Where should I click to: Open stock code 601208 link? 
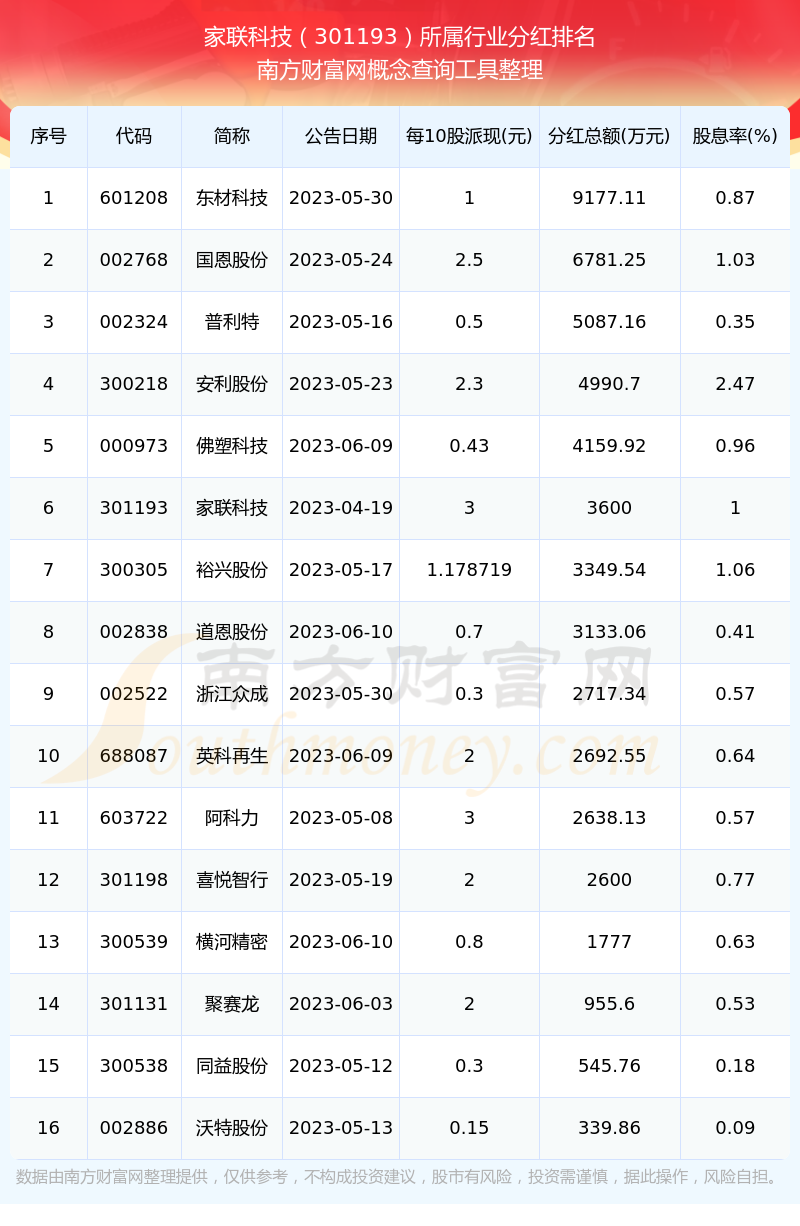[134, 198]
